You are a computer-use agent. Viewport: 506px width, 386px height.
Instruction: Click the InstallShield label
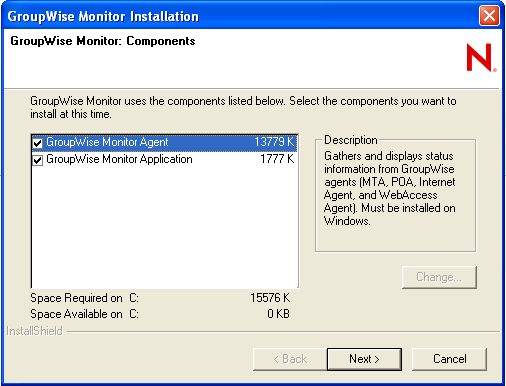pos(34,331)
